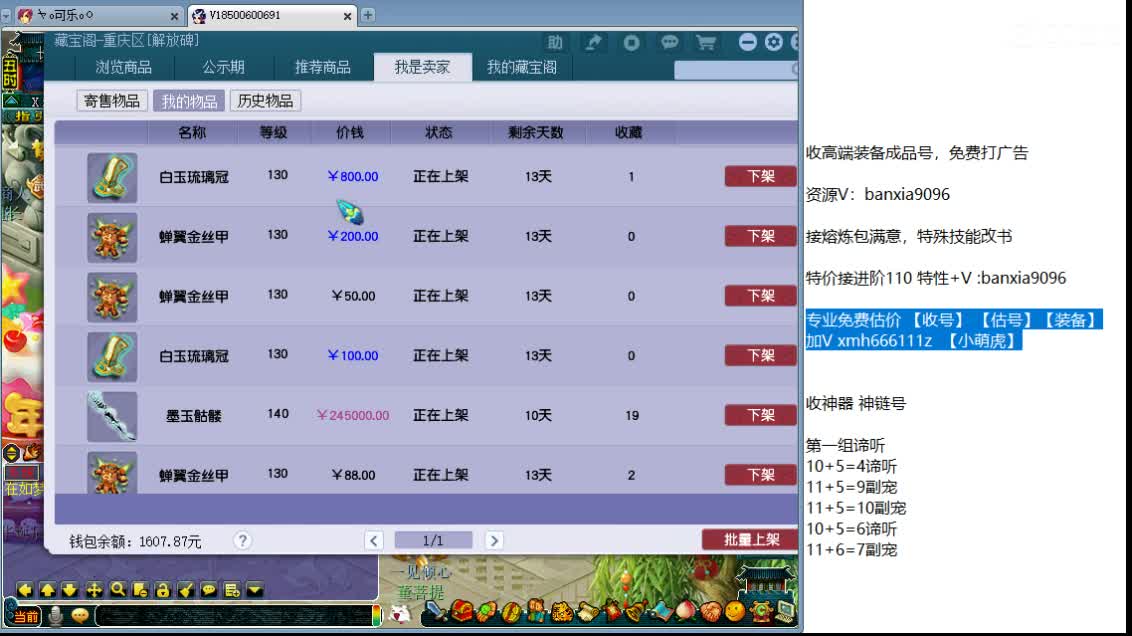Click the yellow speech bubble icon
The image size is (1132, 636).
pos(209,590)
